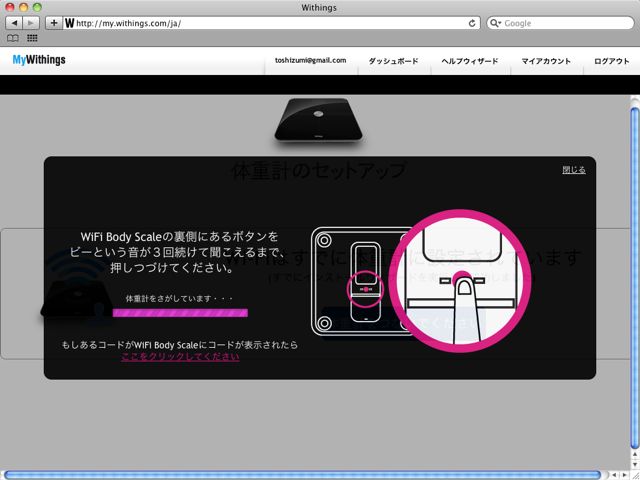Open the toshizumi@gmail.com account tab
This screenshot has height=480, width=640.
310,60
